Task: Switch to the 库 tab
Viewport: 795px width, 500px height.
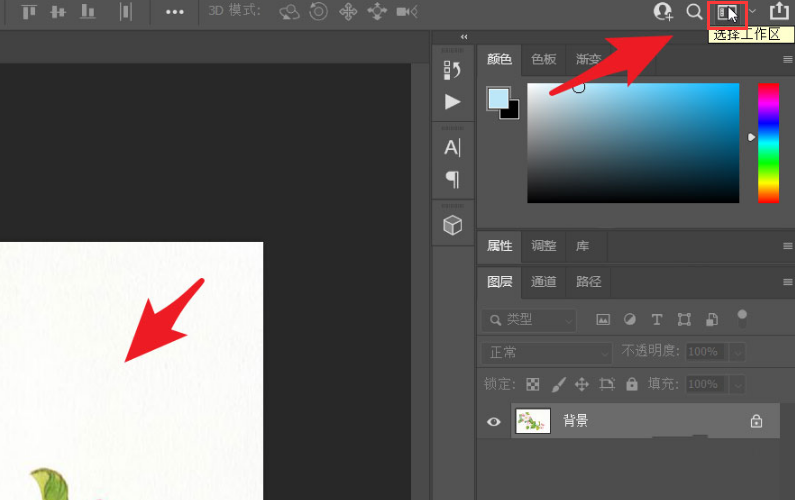Action: (582, 246)
